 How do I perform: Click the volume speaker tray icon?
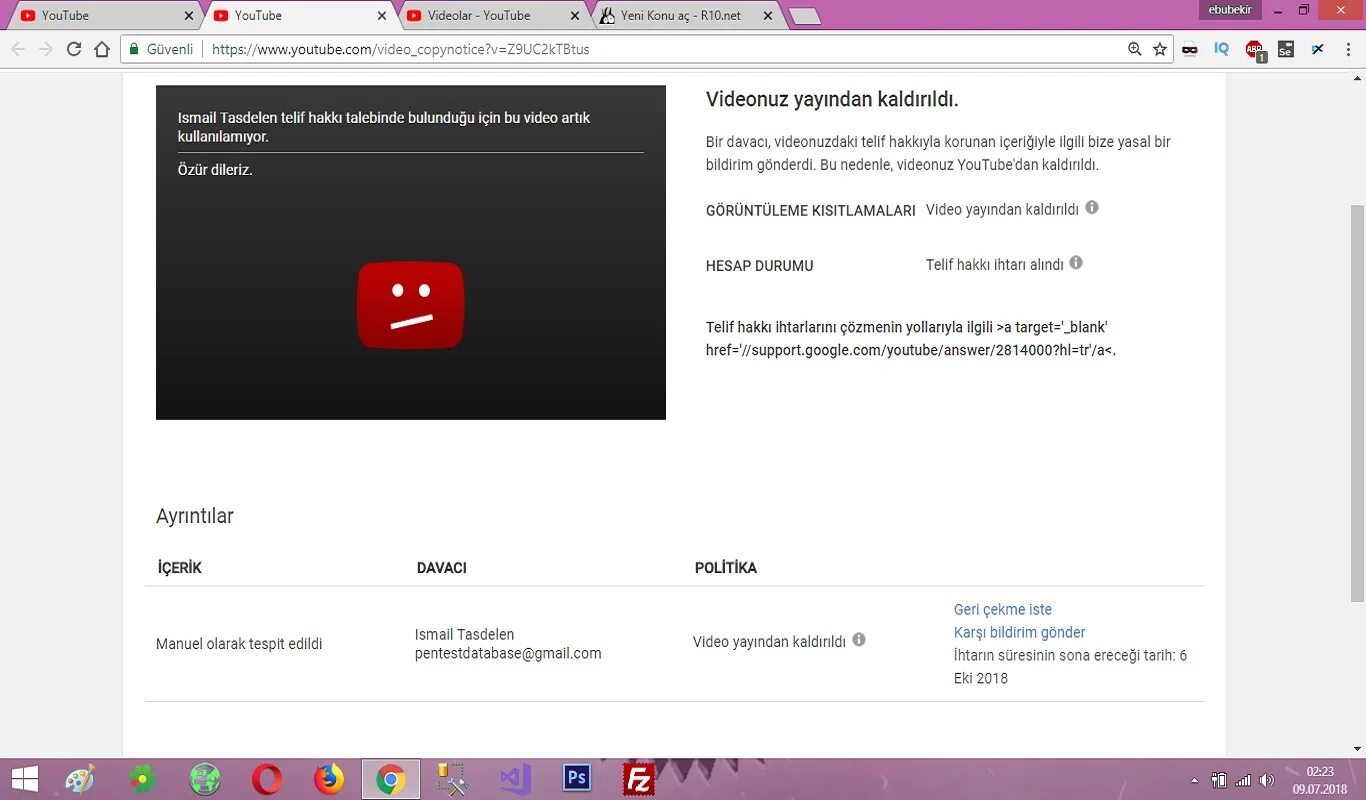pos(1267,780)
